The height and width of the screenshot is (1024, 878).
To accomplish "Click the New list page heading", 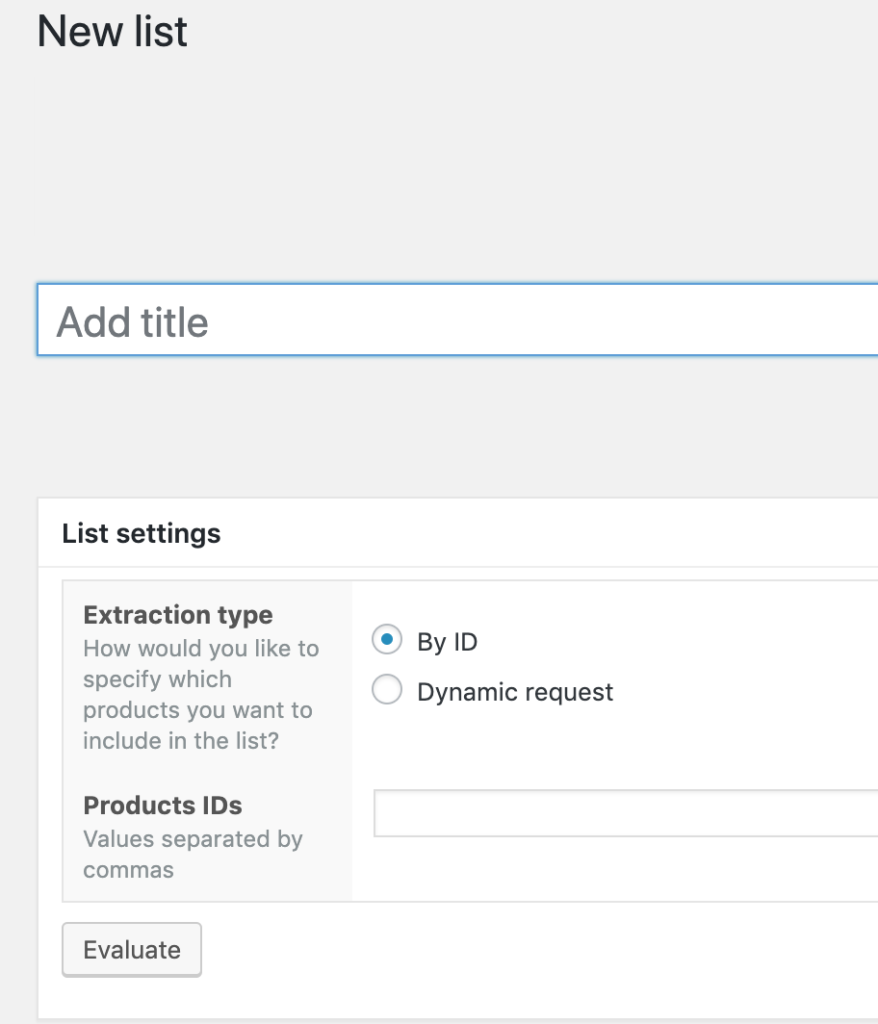I will pos(112,31).
